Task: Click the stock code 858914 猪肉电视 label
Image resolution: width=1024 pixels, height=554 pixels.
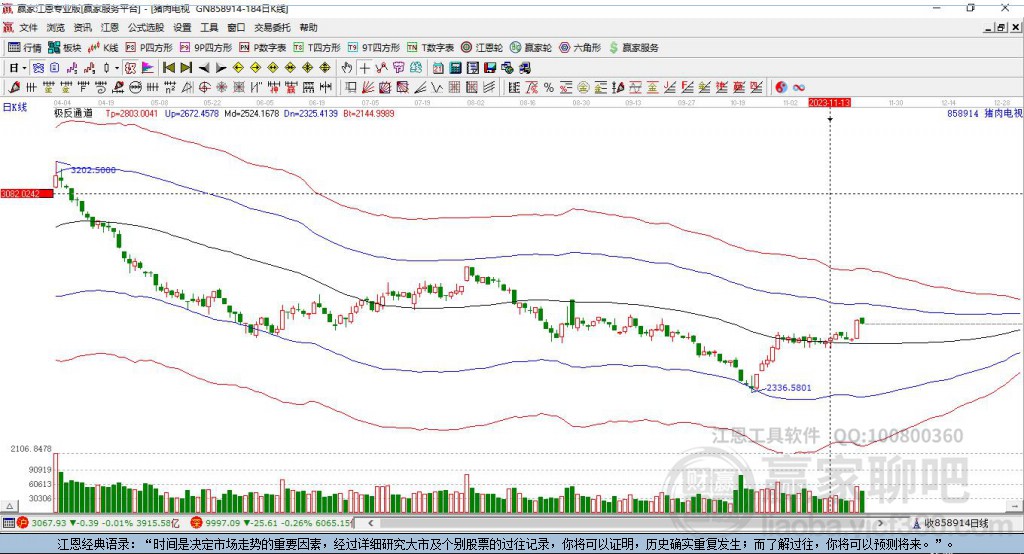Action: 984,113
